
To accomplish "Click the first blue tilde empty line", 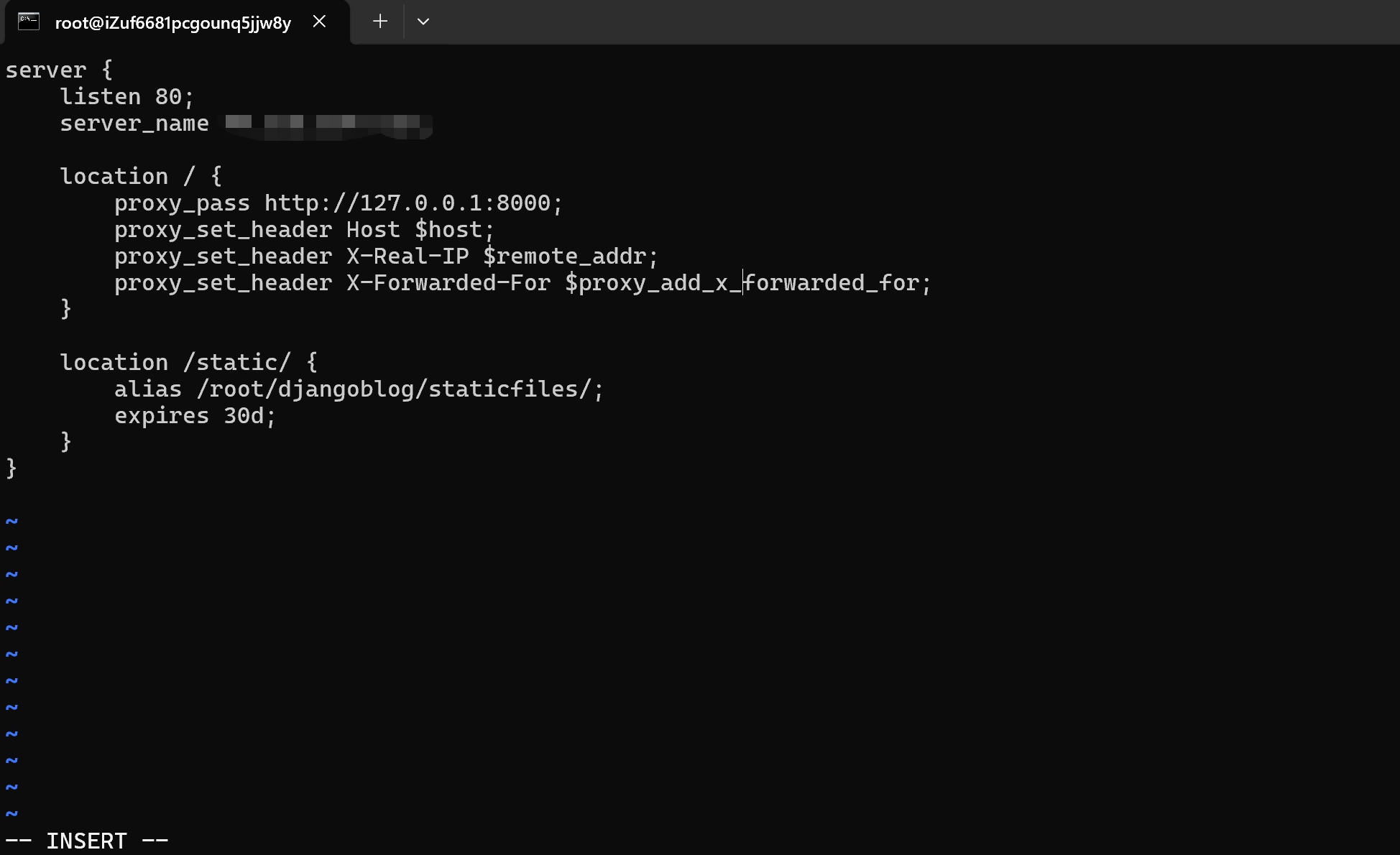I will 11,520.
